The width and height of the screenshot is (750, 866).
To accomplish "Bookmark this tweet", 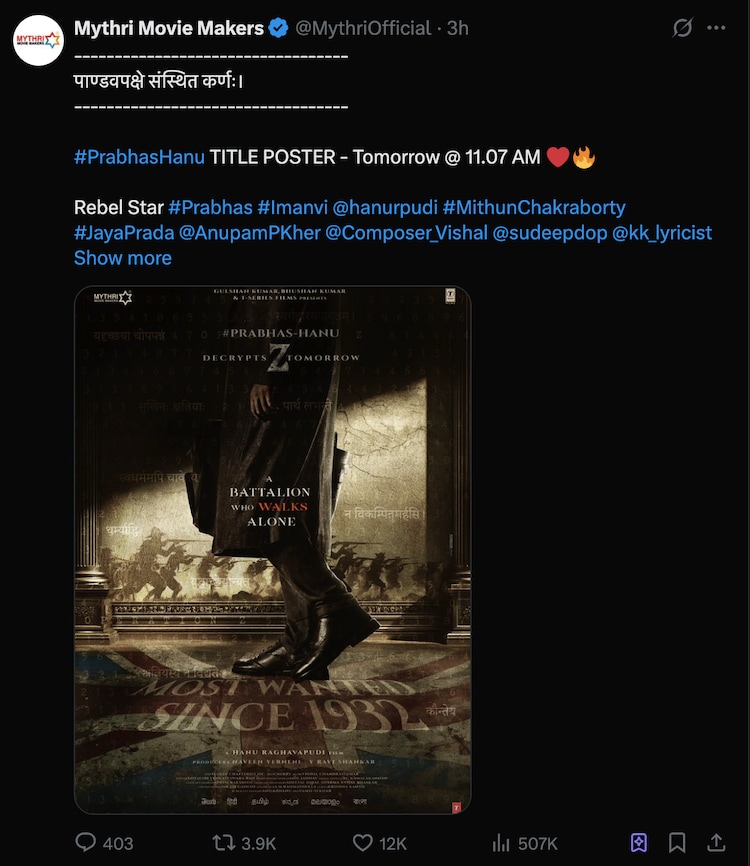I will 677,842.
